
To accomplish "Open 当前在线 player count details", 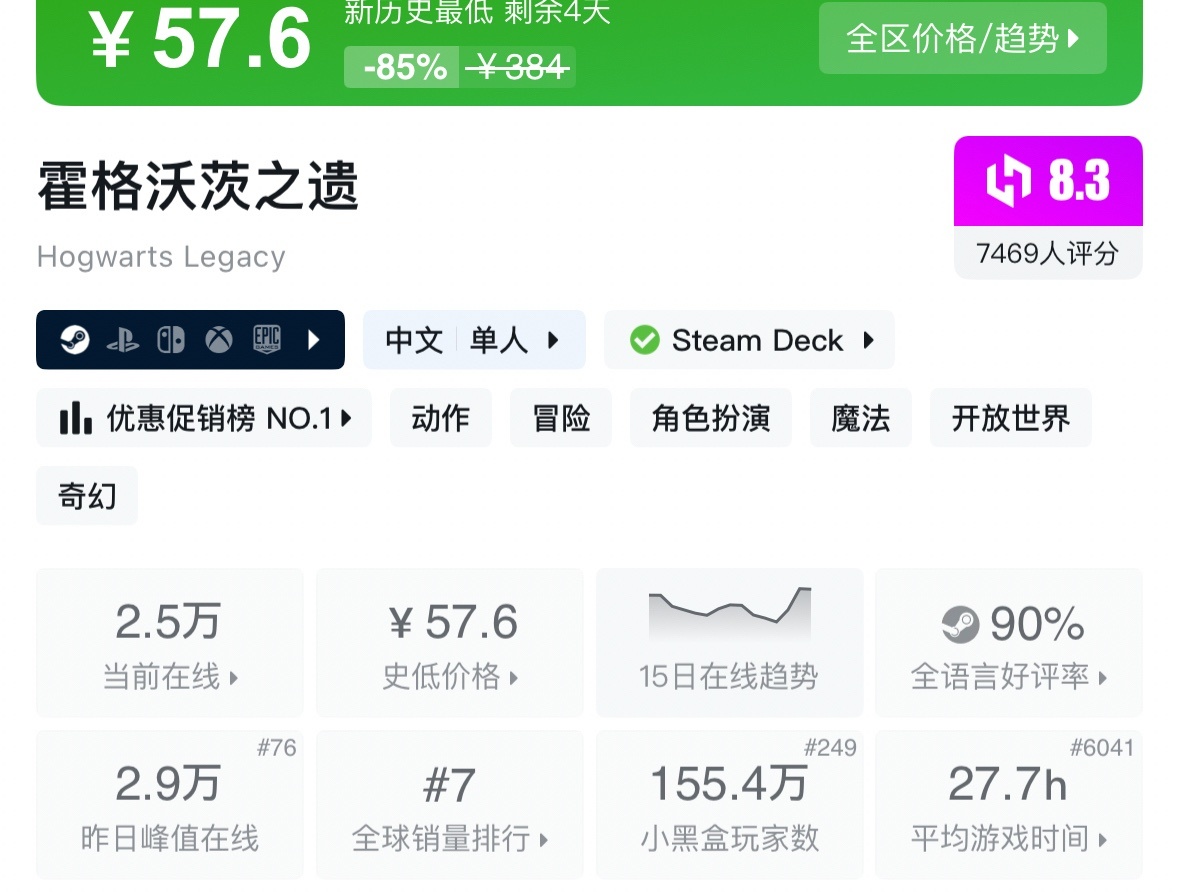I will point(169,642).
